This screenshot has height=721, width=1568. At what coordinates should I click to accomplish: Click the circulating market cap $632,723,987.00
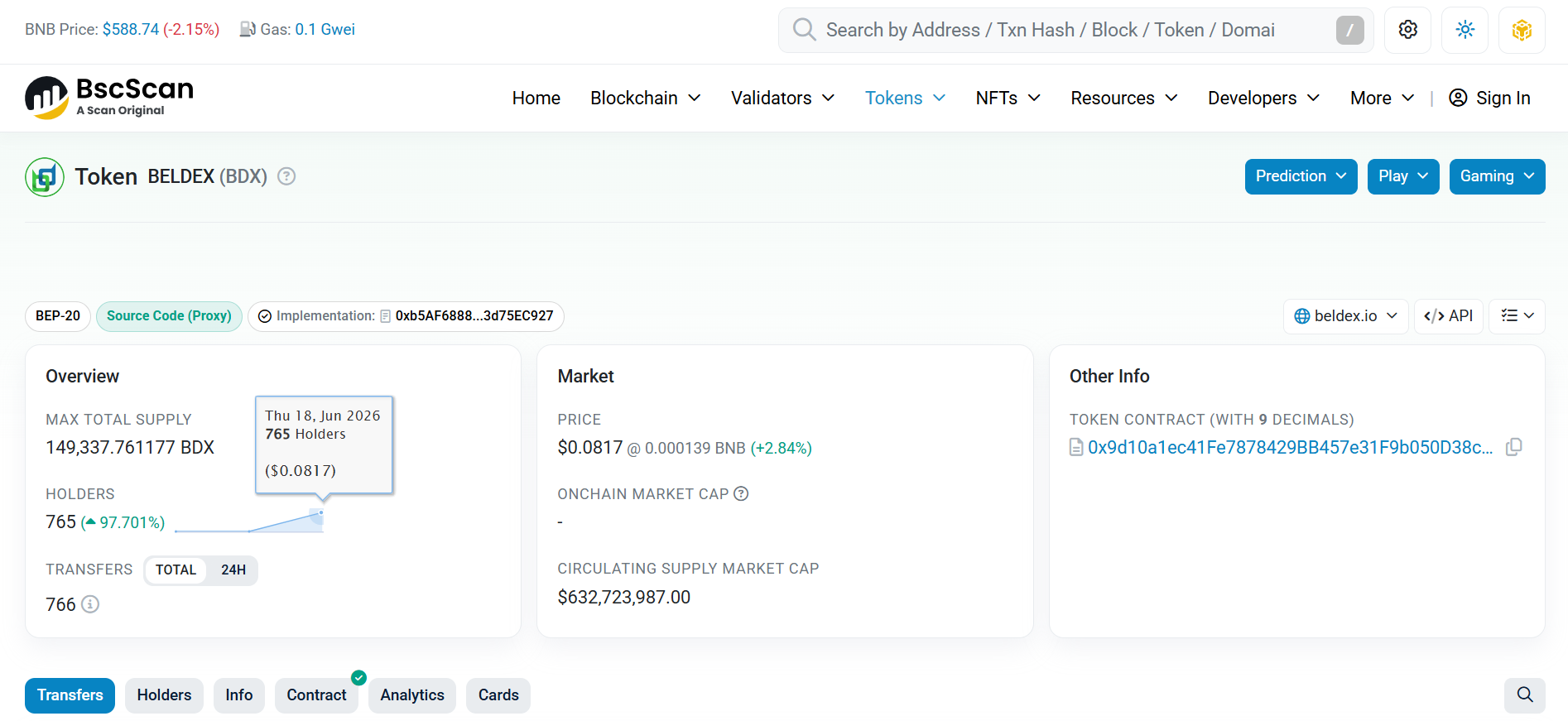pyautogui.click(x=624, y=597)
